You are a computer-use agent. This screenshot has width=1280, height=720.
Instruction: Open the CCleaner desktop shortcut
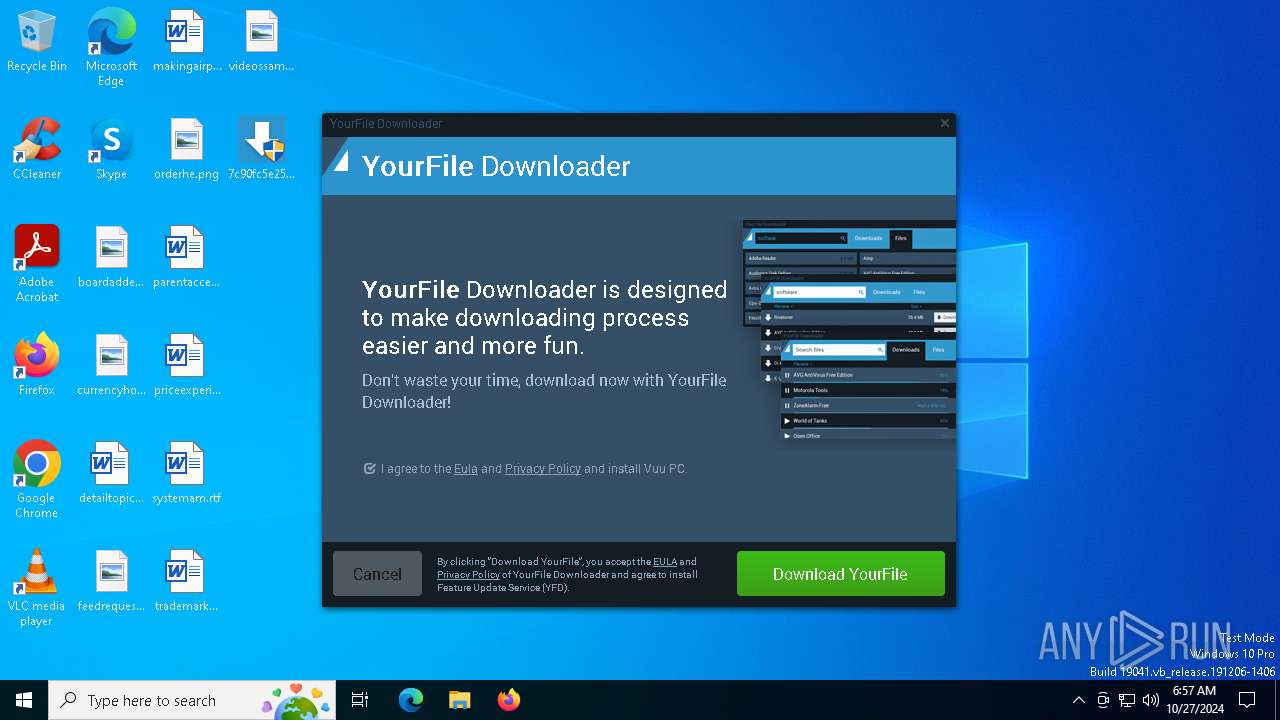point(37,149)
